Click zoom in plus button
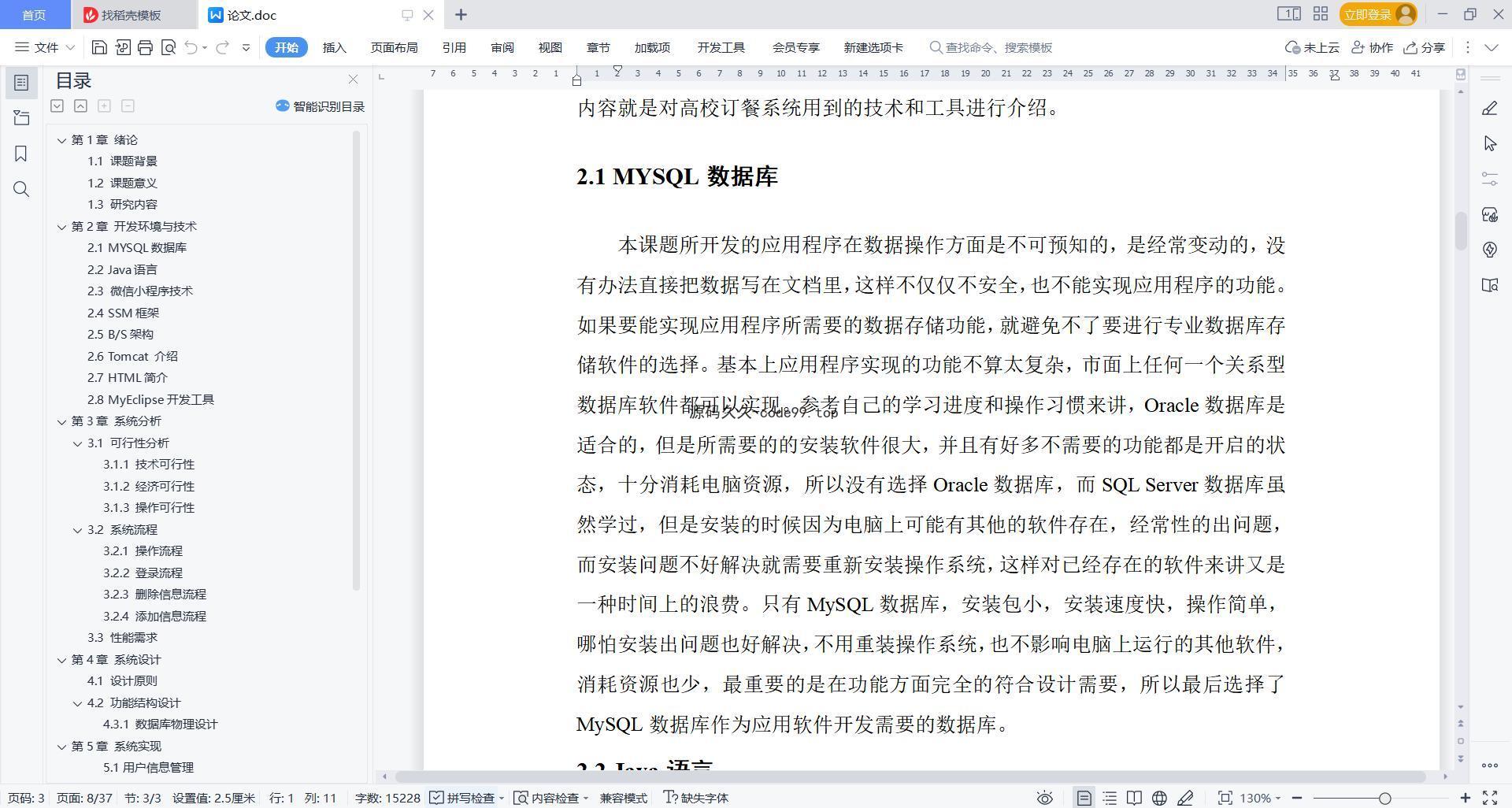This screenshot has height=808, width=1512. 1465,798
